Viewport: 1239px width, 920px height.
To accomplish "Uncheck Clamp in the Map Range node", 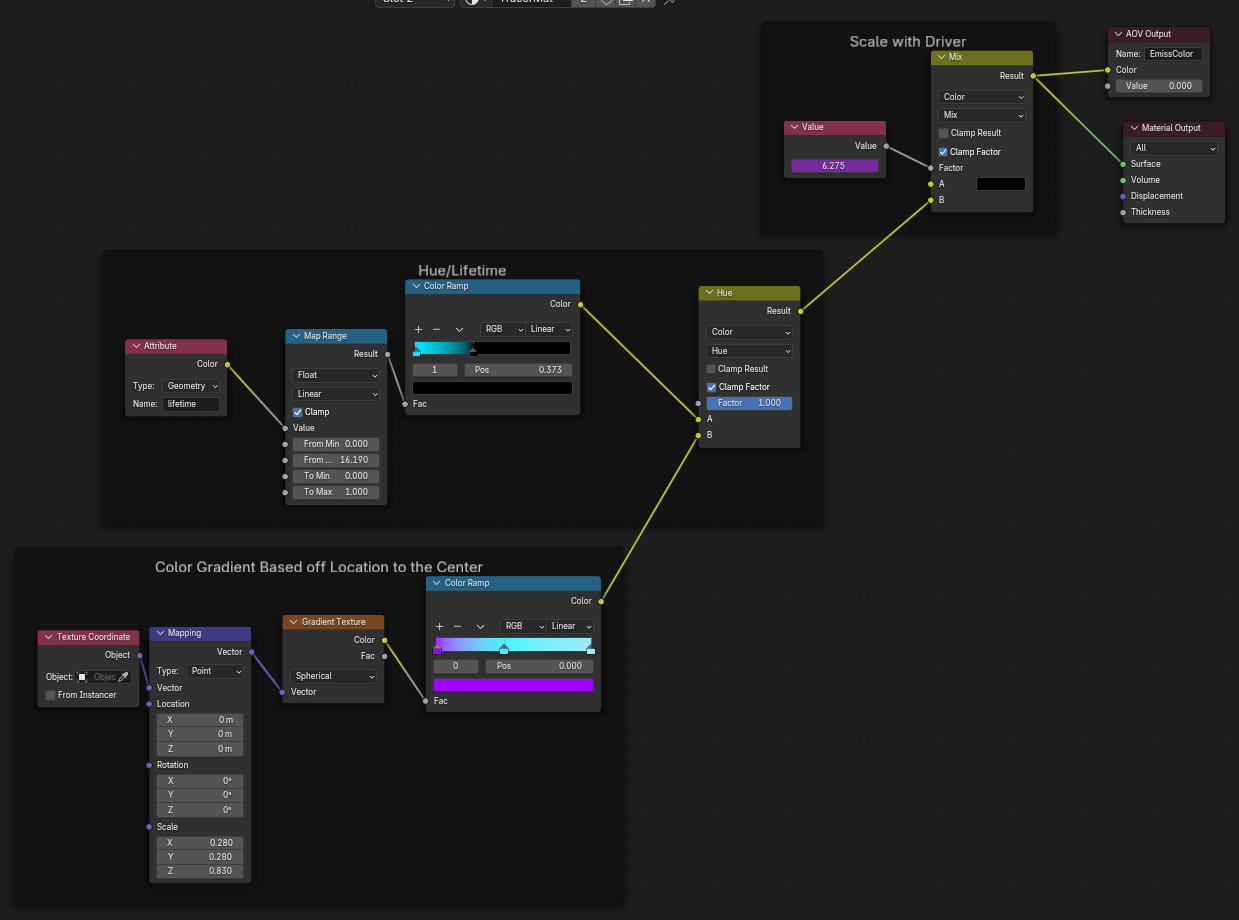I will 297,412.
